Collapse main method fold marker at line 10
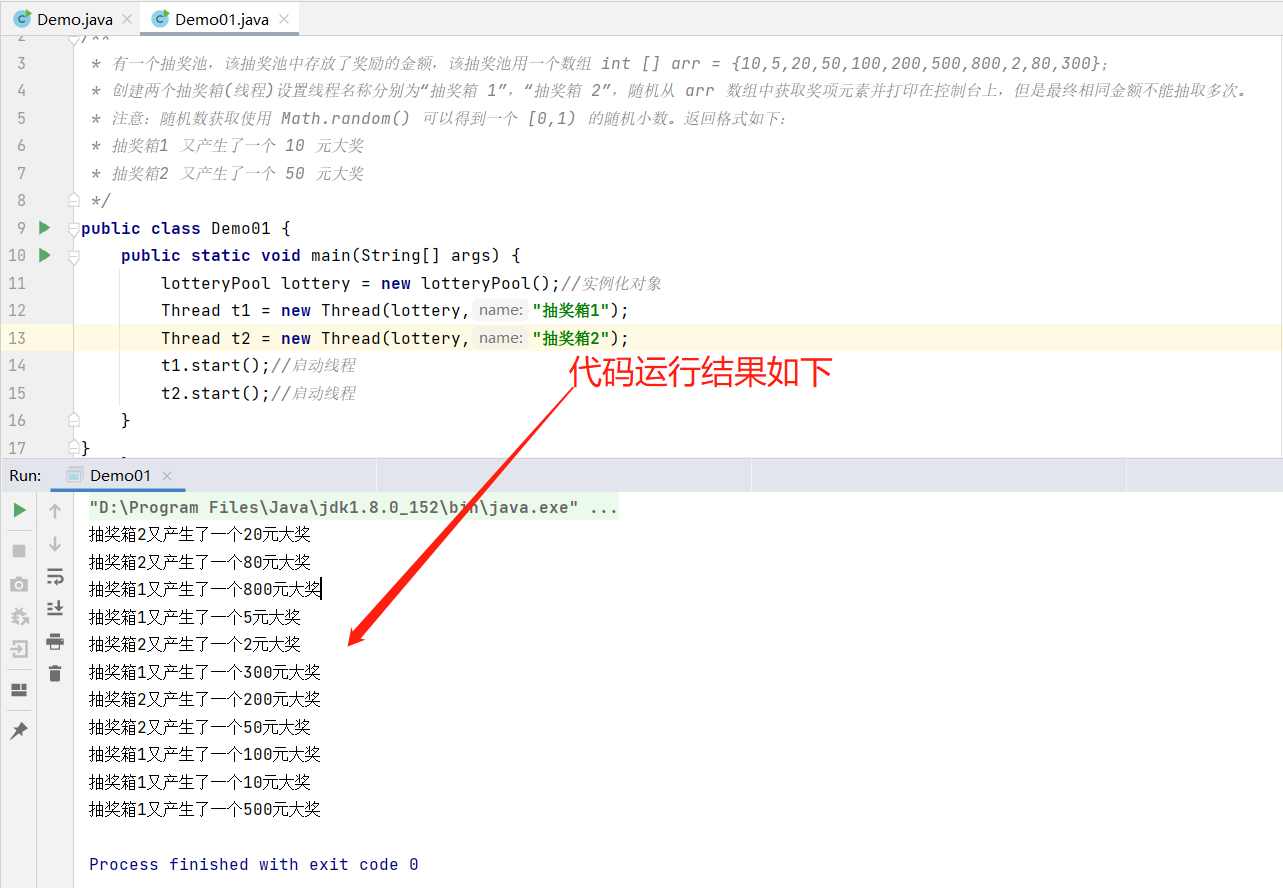Image resolution: width=1283 pixels, height=888 pixels. click(73, 257)
